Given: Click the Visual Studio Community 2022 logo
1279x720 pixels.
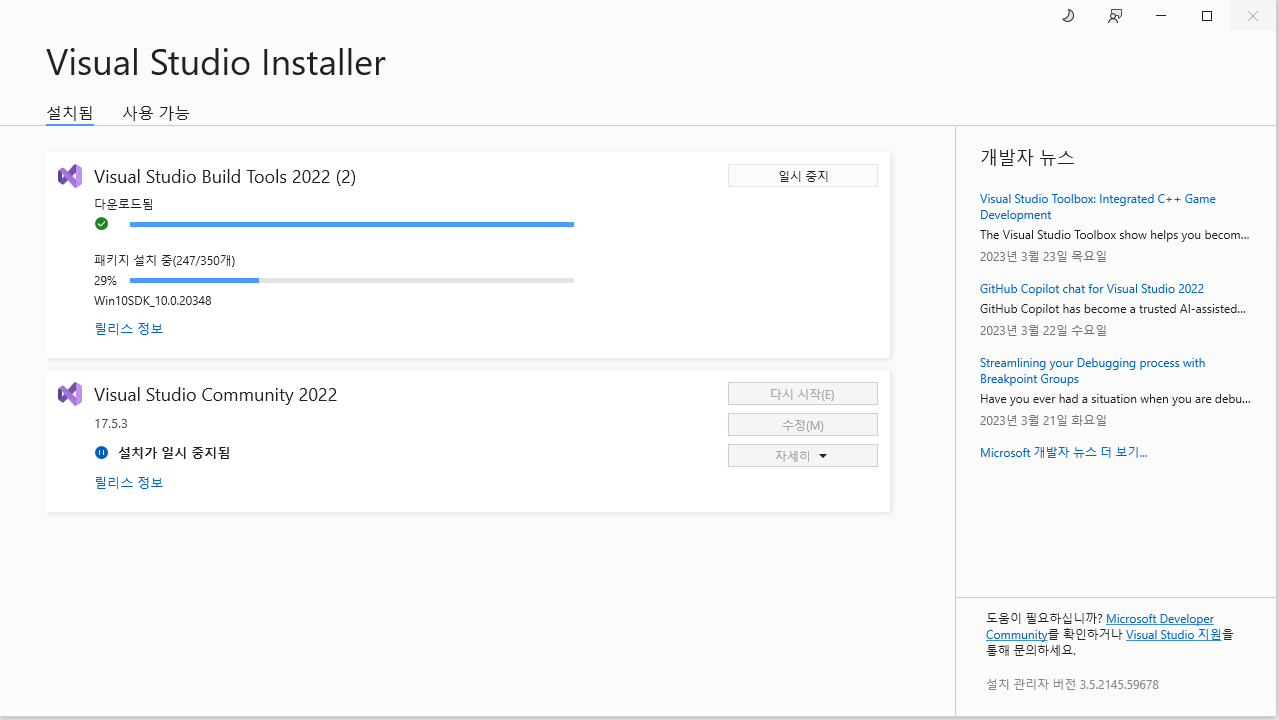Looking at the screenshot, I should click(69, 393).
